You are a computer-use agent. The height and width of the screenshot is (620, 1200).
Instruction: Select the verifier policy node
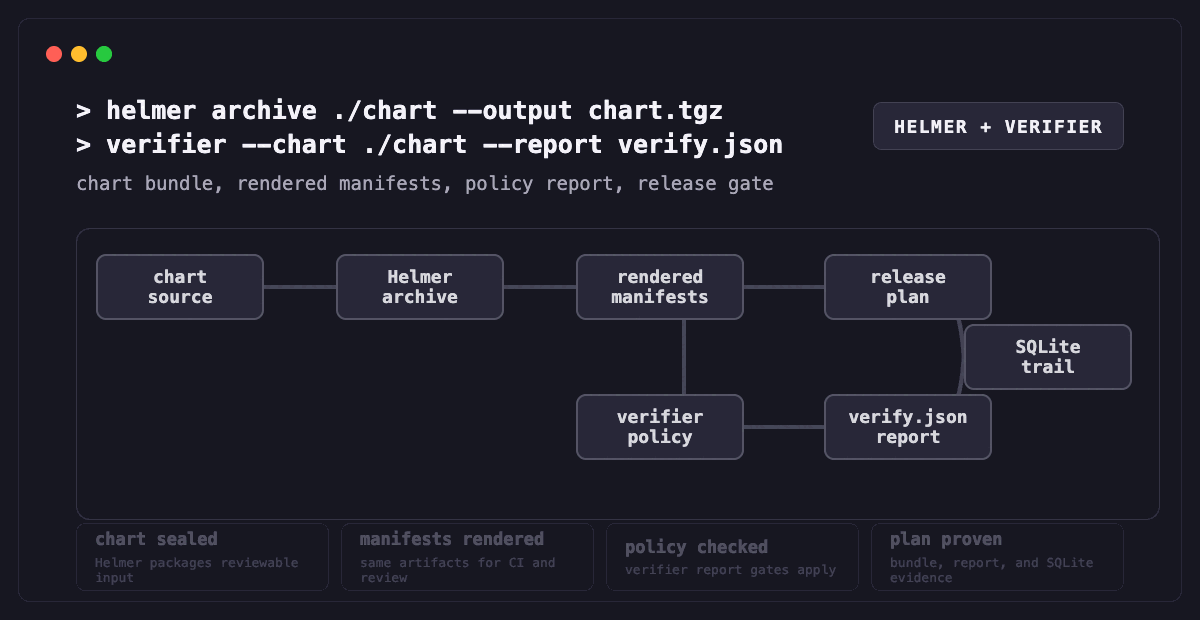(660, 427)
